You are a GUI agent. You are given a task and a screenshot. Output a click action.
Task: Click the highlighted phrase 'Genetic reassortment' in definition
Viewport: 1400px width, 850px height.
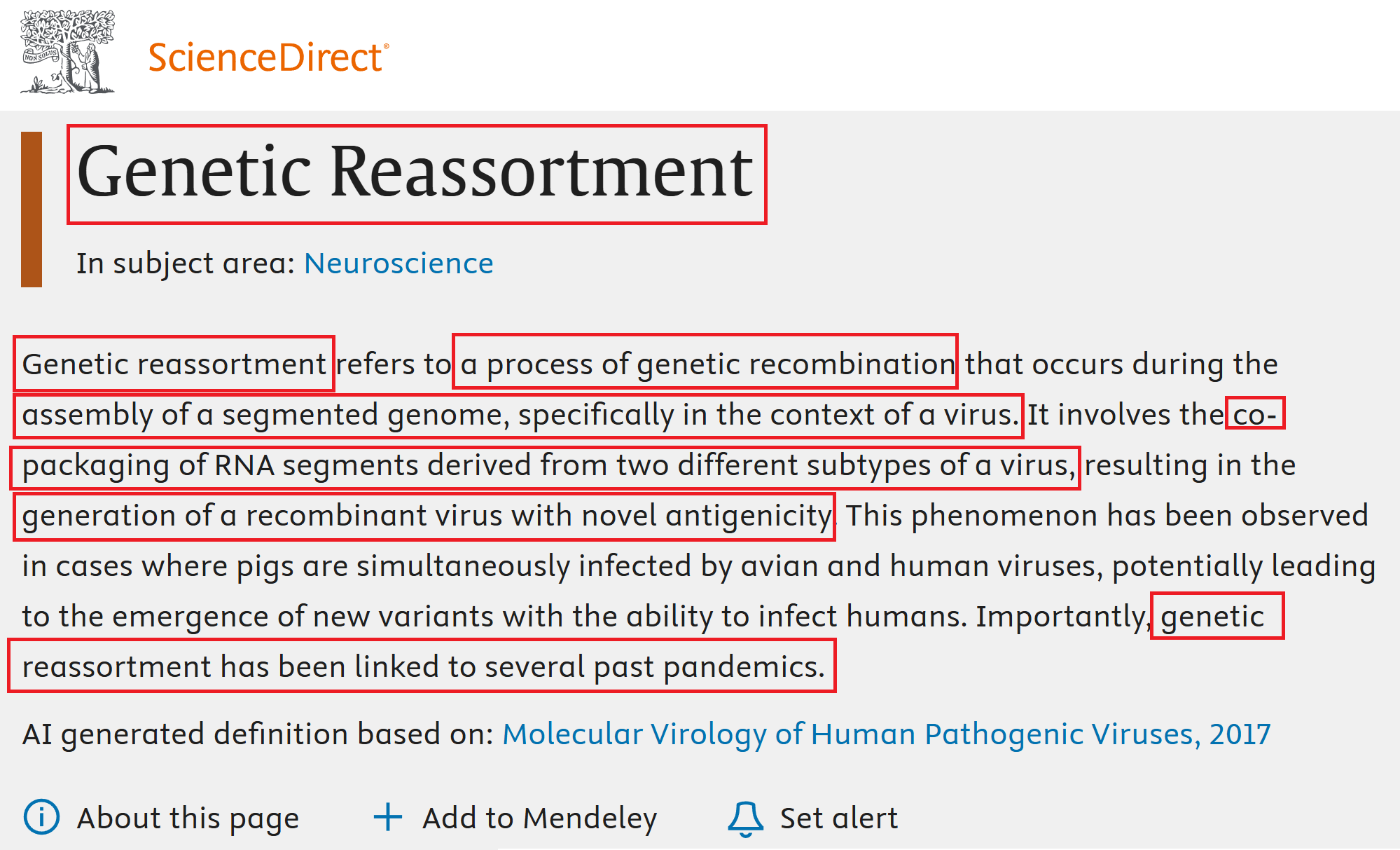click(x=174, y=364)
